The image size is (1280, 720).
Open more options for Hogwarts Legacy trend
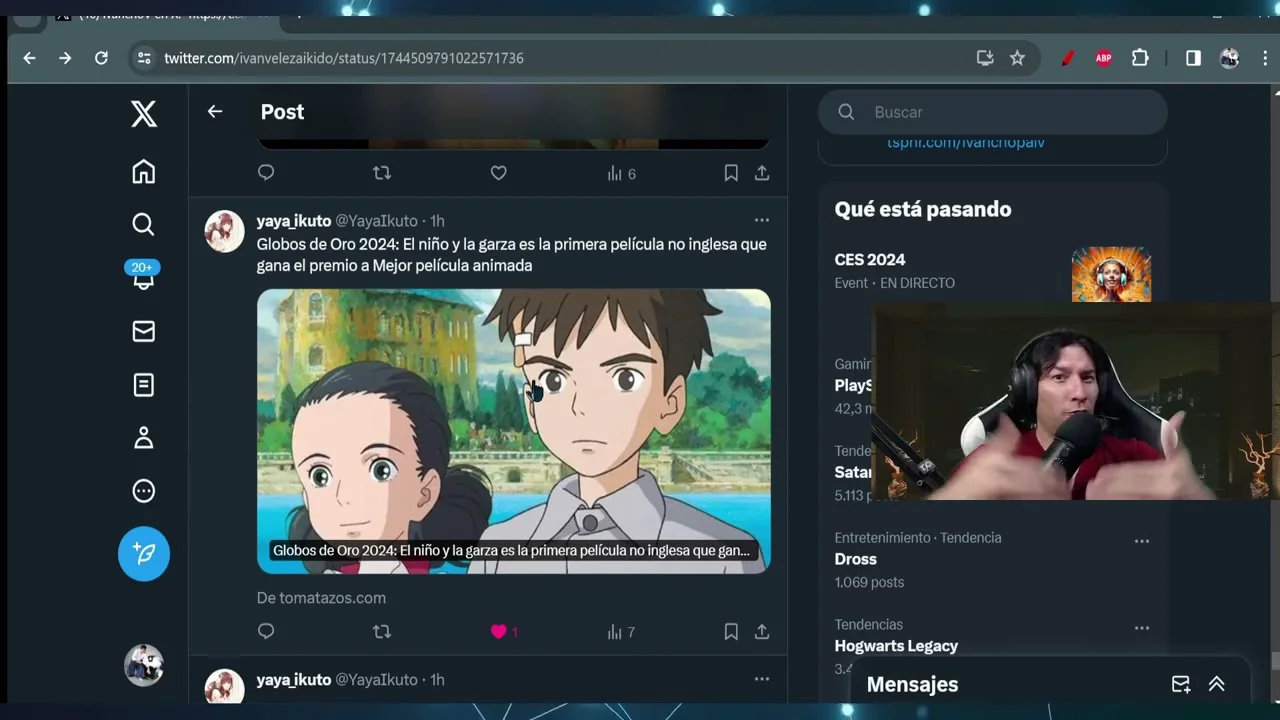(x=1142, y=628)
